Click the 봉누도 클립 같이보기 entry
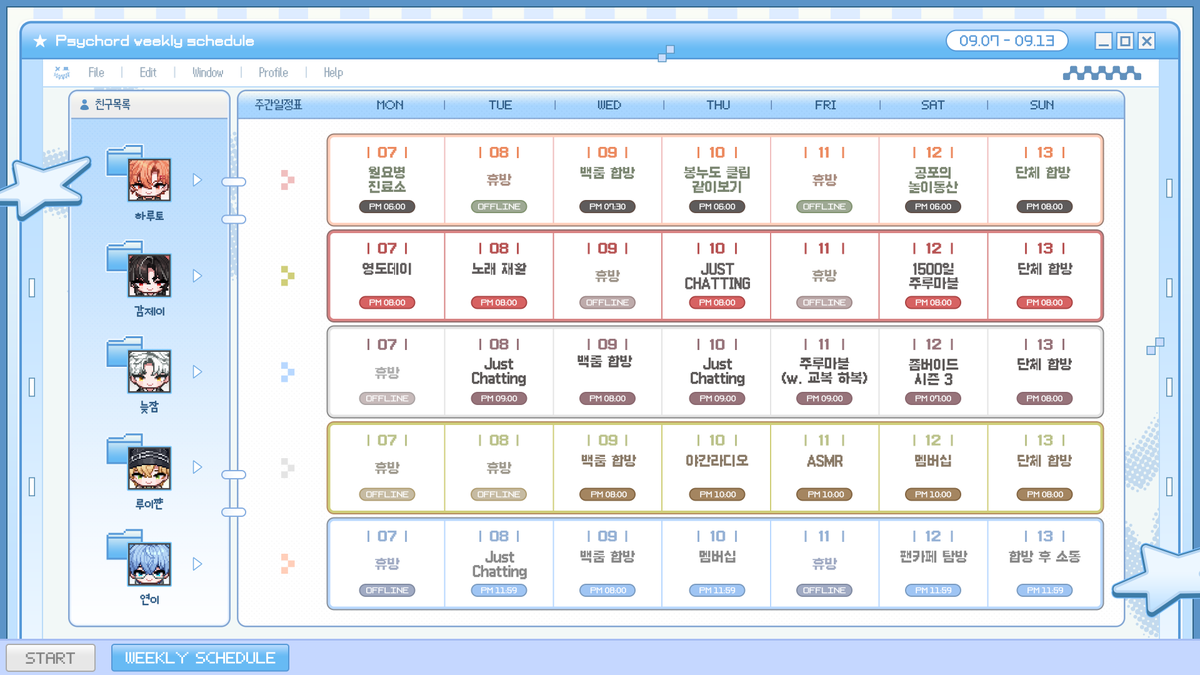Screen dimensions: 1200x675 pos(717,180)
